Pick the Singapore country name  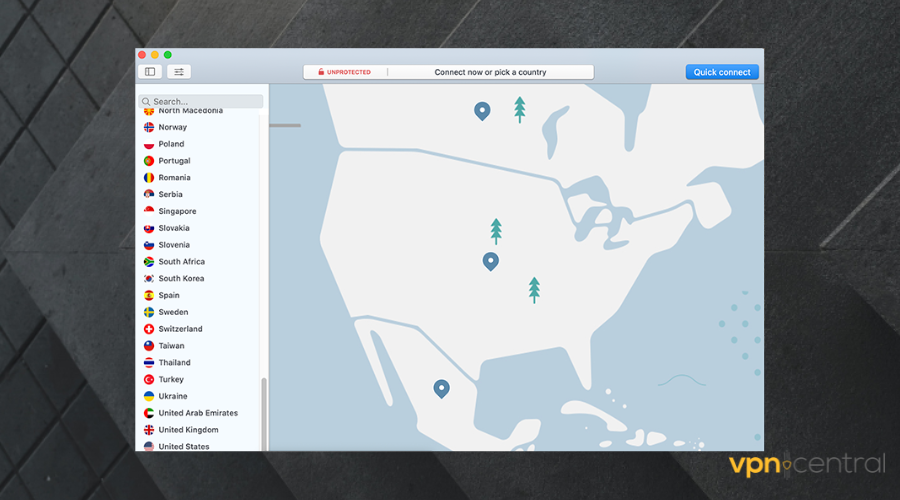click(x=177, y=211)
